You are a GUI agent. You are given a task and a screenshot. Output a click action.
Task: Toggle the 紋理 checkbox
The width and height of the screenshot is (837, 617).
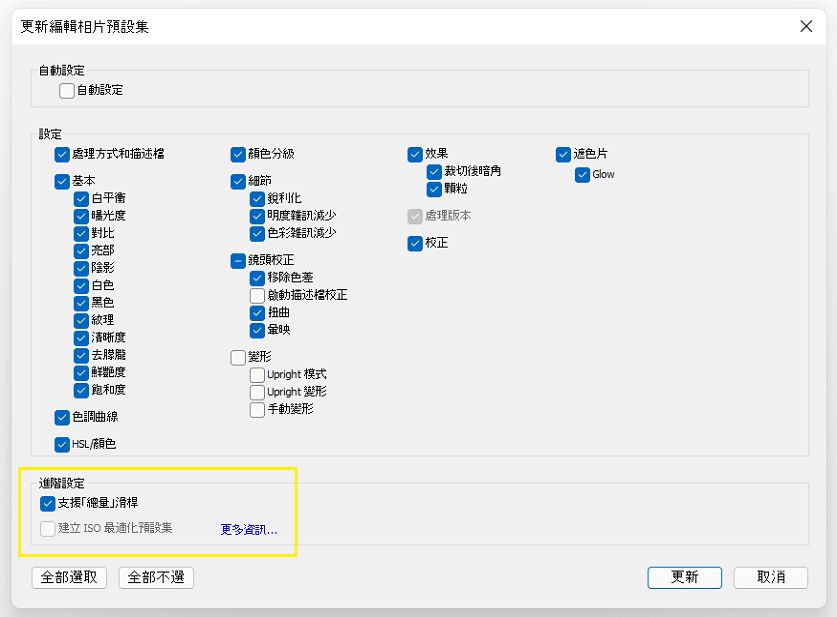[81, 320]
